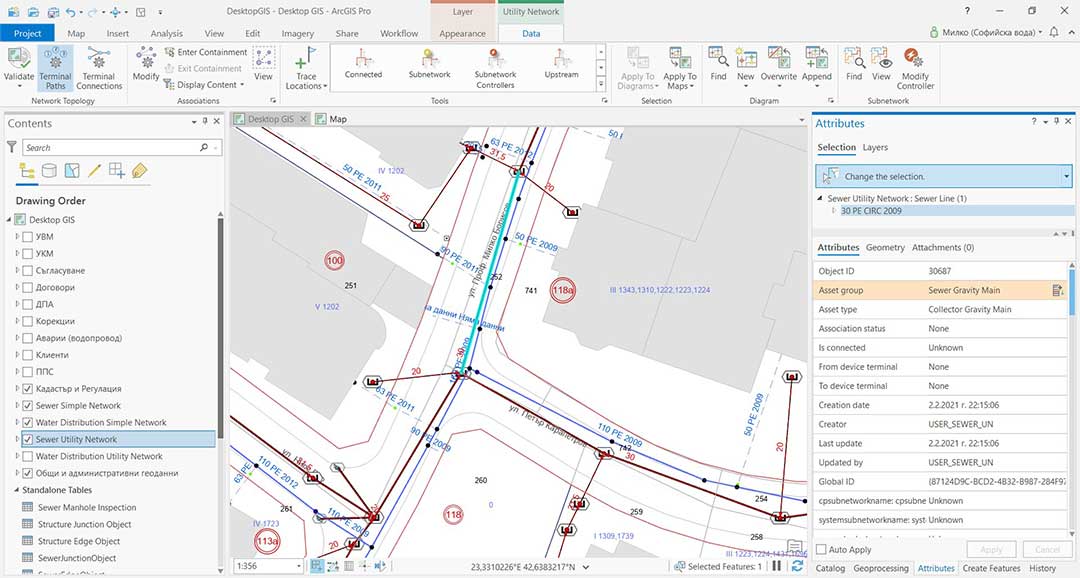Expand the Sewer Simple Network layer
Viewport: 1080px width, 578px height.
(17, 405)
